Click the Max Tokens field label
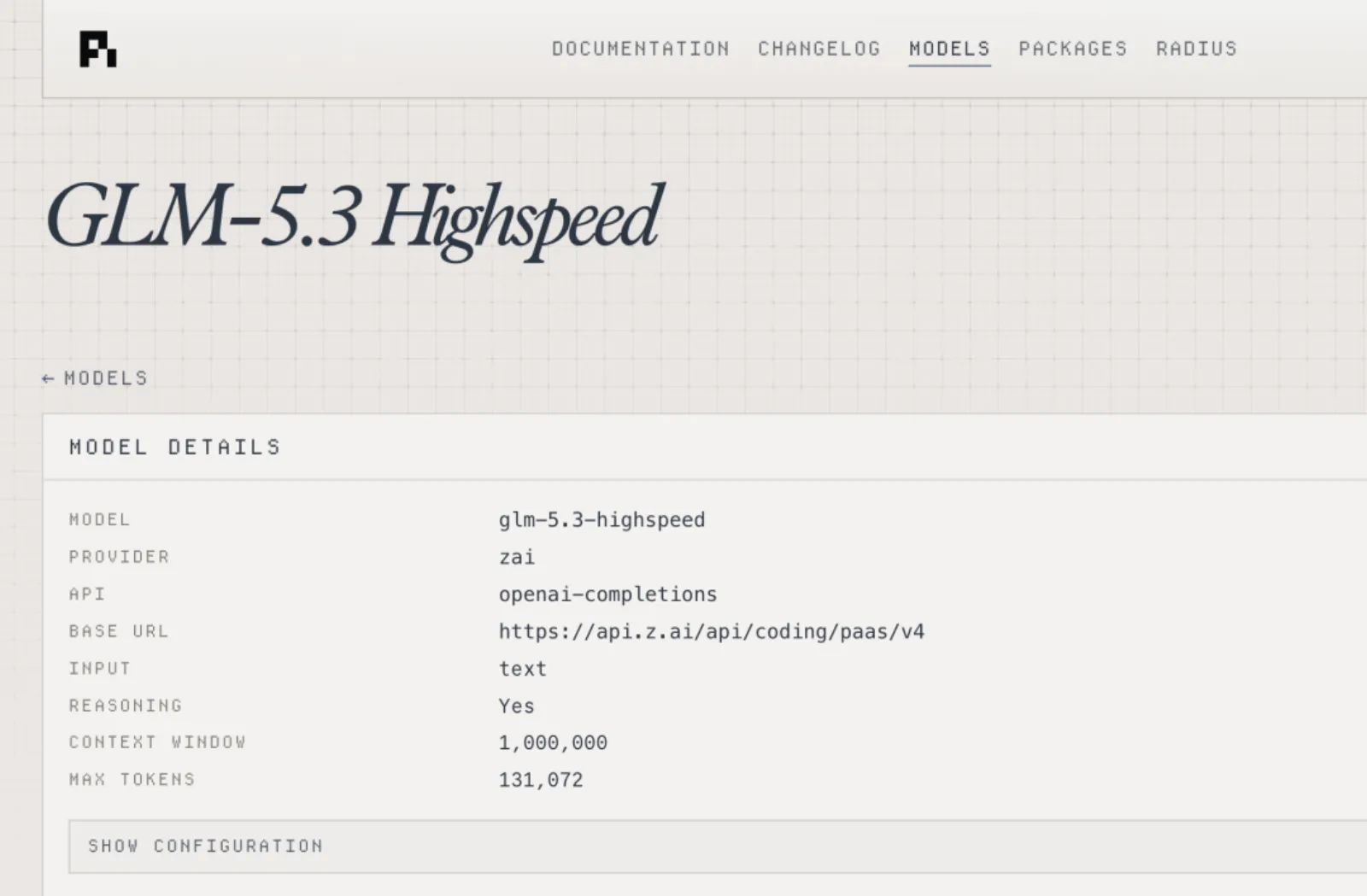 click(x=132, y=779)
